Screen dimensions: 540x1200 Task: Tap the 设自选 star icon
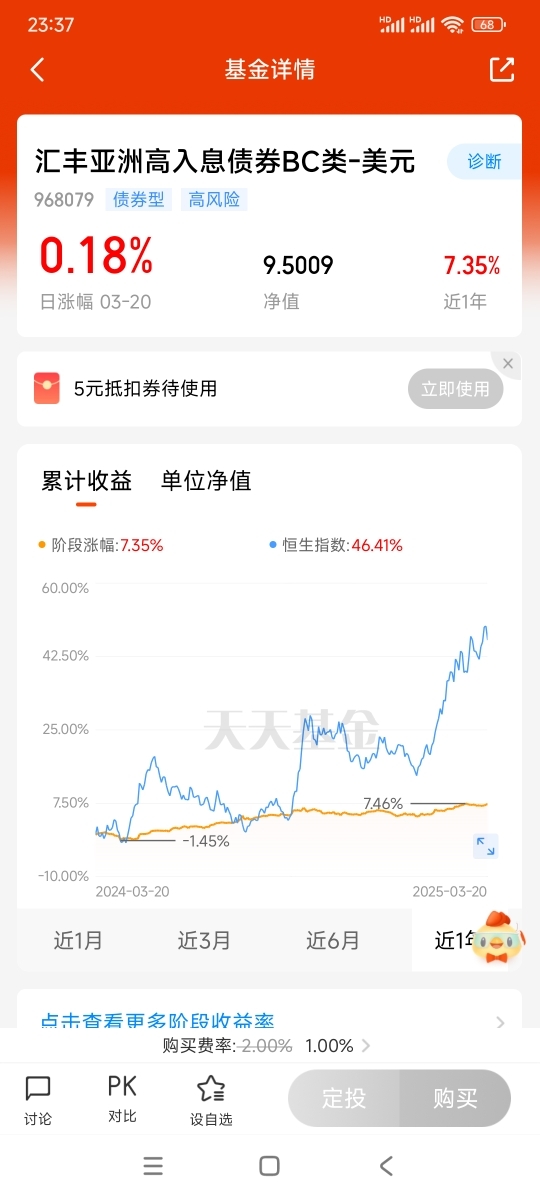[x=211, y=1100]
